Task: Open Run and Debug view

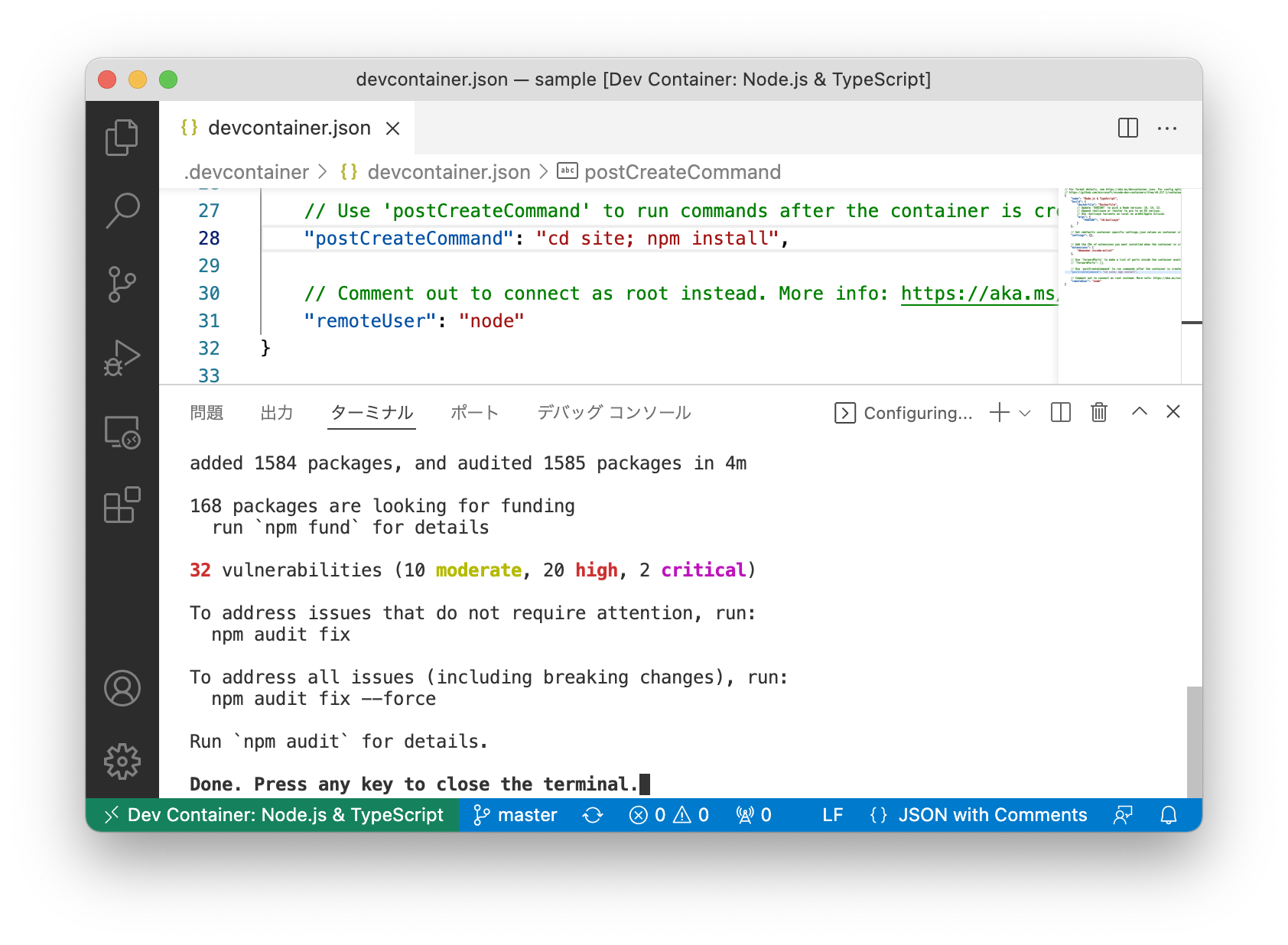Action: (x=122, y=358)
